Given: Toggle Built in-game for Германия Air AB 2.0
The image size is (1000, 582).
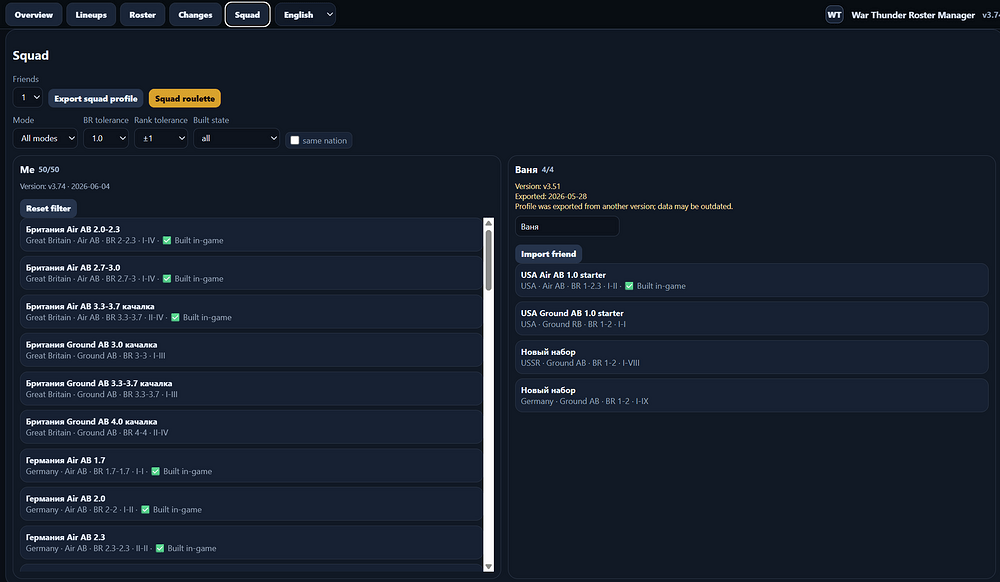Looking at the screenshot, I should [145, 509].
